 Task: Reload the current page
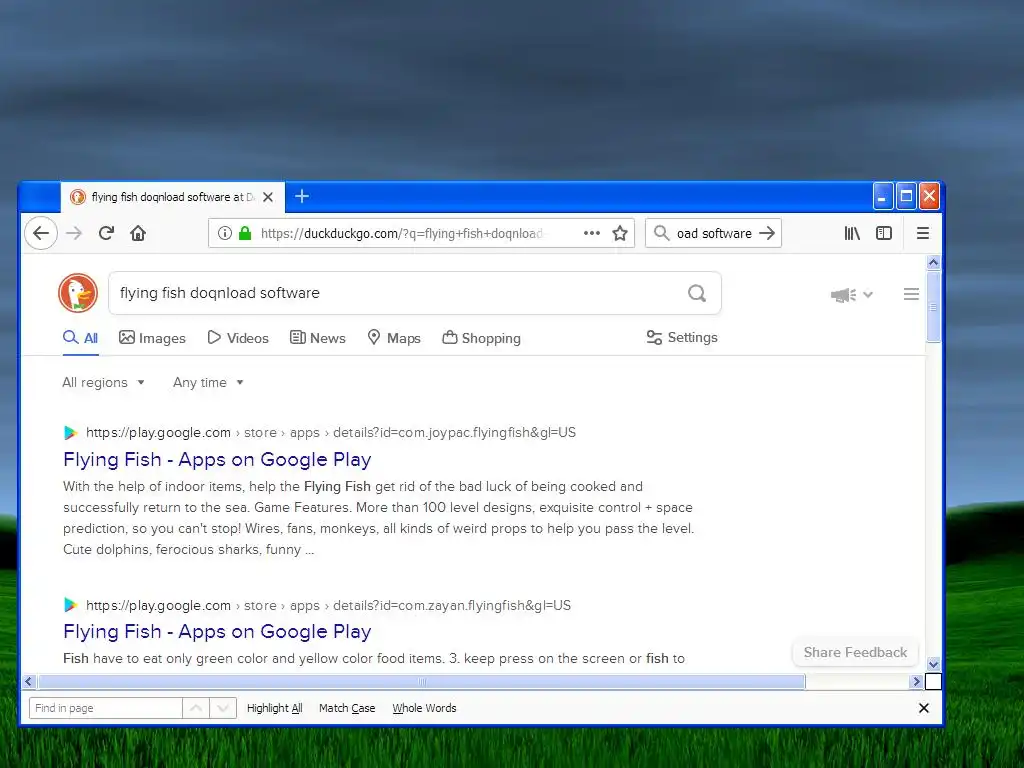click(x=106, y=233)
